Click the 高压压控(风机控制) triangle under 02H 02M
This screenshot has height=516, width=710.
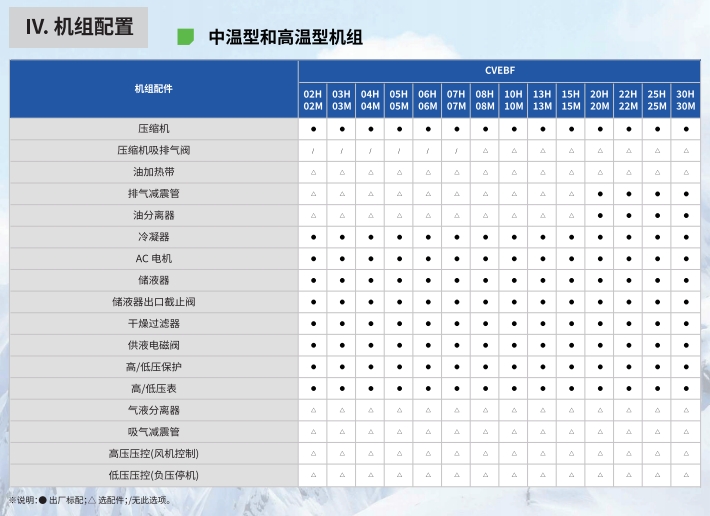coord(313,453)
